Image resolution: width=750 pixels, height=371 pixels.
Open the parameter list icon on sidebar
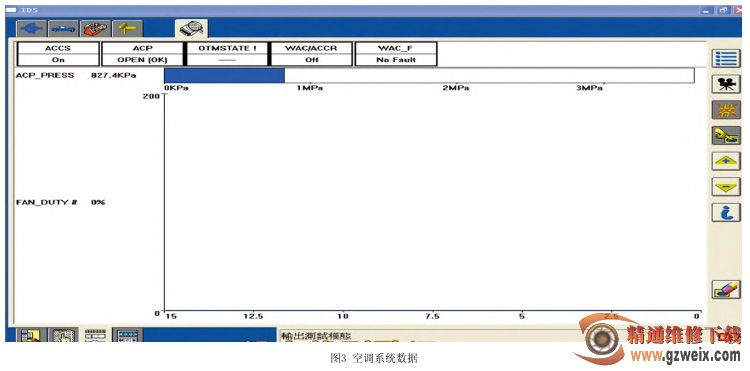[x=726, y=58]
